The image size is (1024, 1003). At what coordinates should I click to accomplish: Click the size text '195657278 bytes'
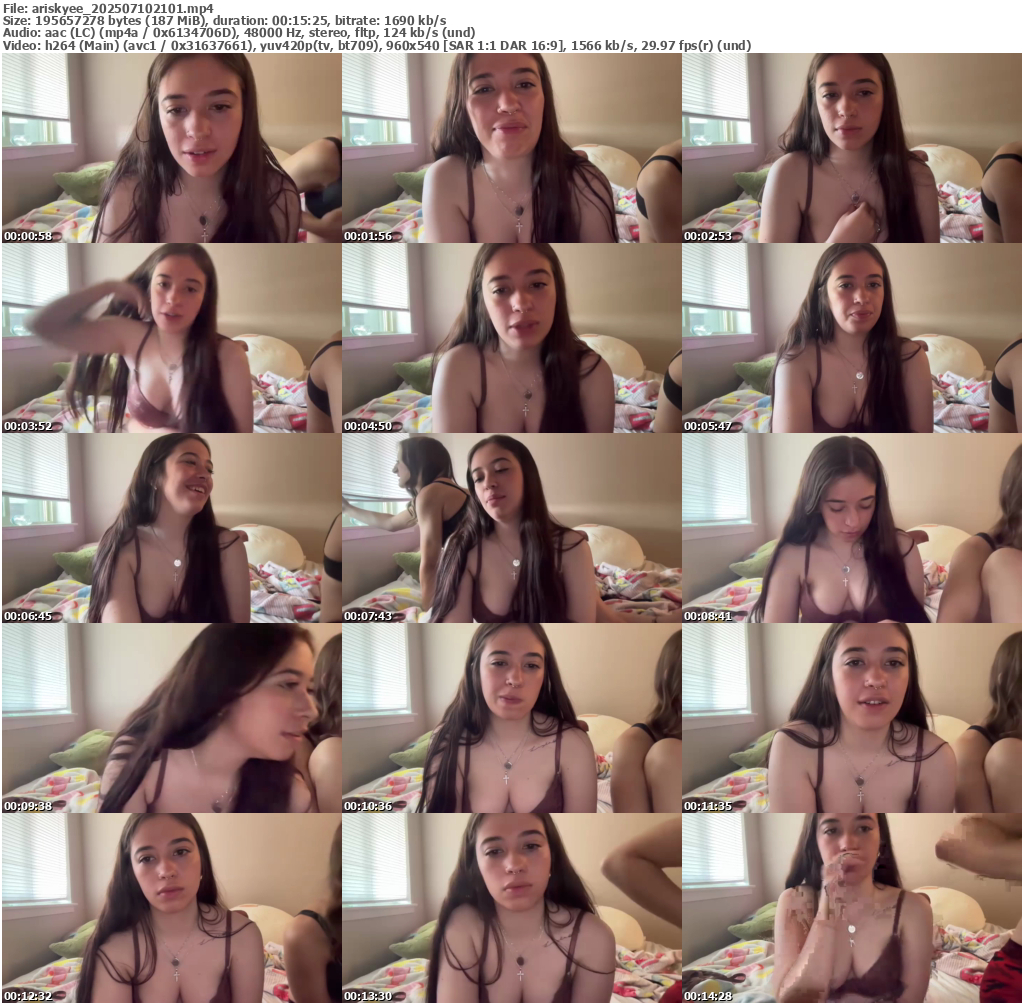click(86, 21)
